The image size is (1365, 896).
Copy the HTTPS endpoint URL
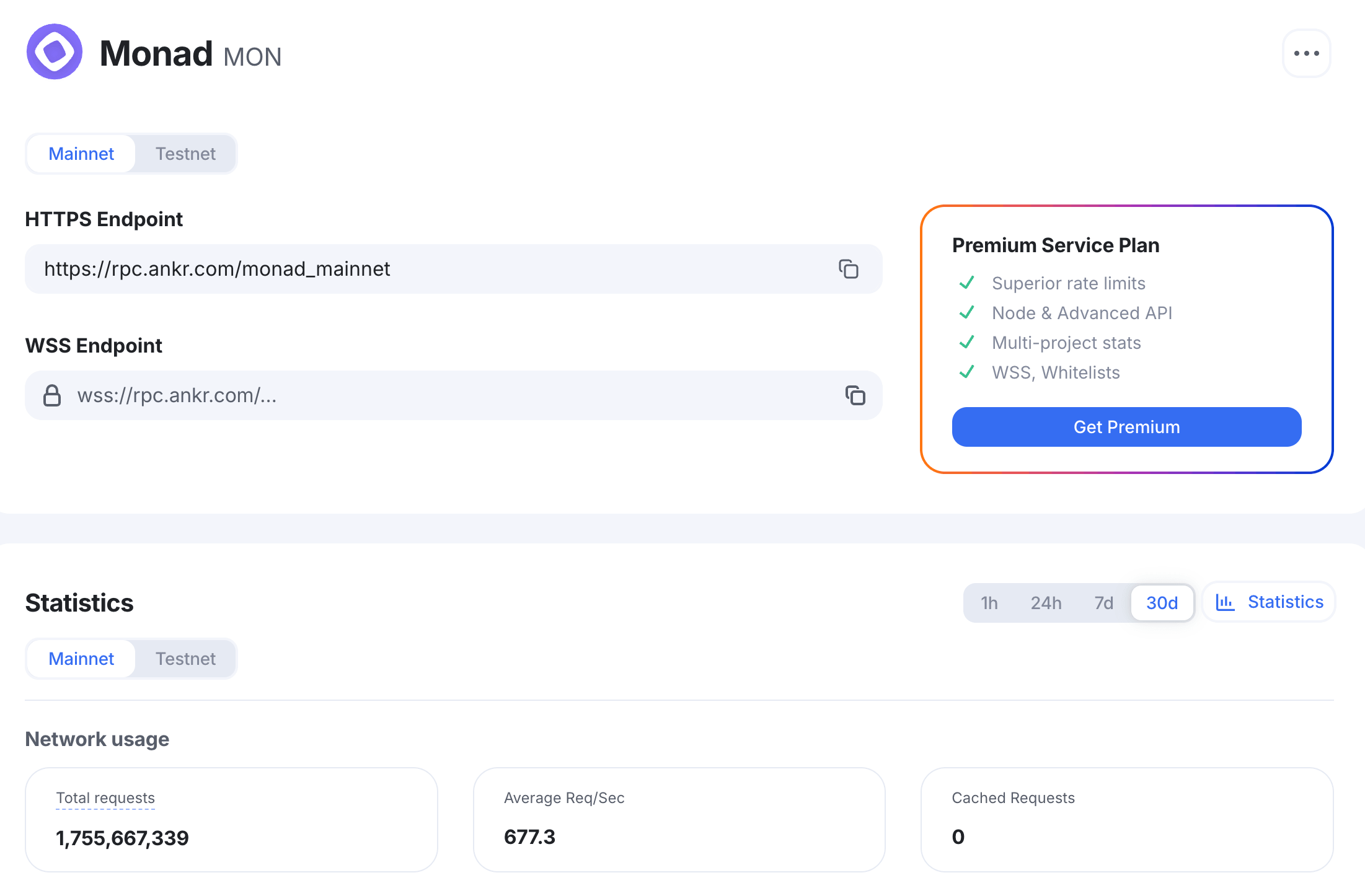click(849, 269)
